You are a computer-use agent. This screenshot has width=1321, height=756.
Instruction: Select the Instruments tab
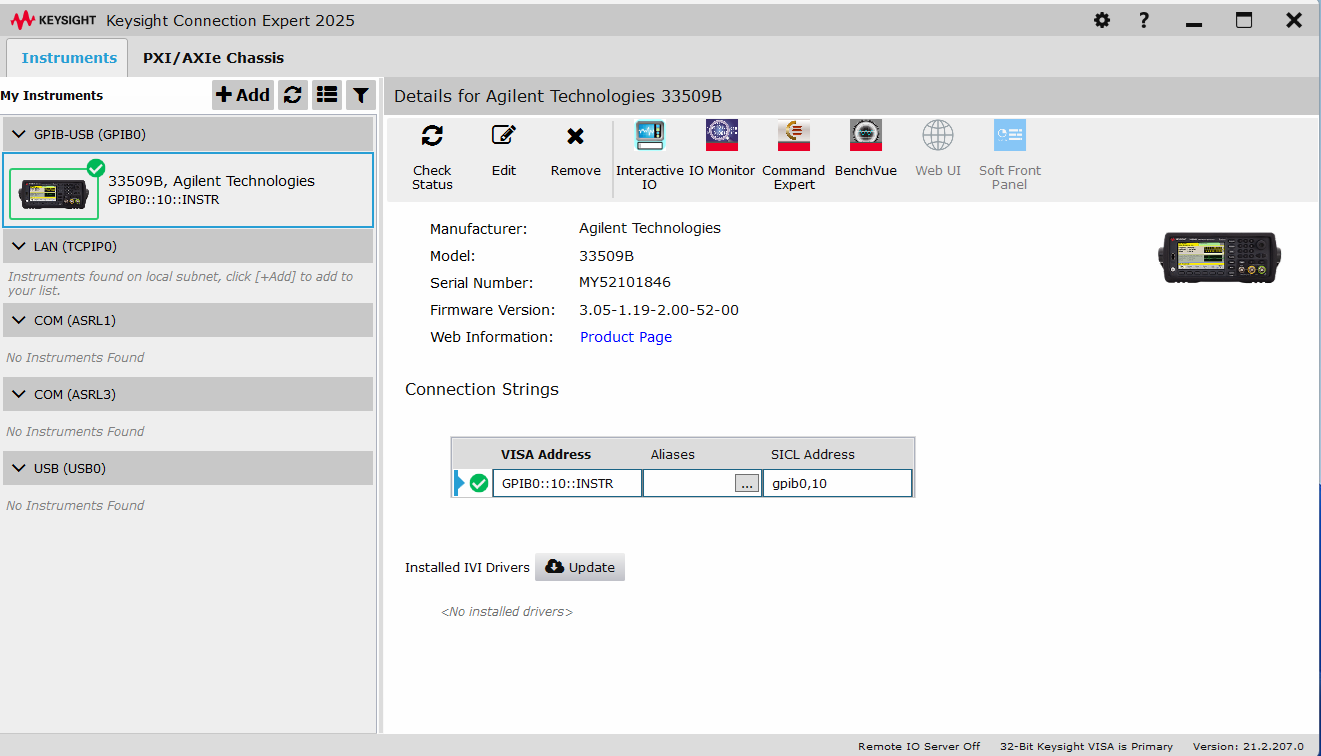tap(69, 58)
